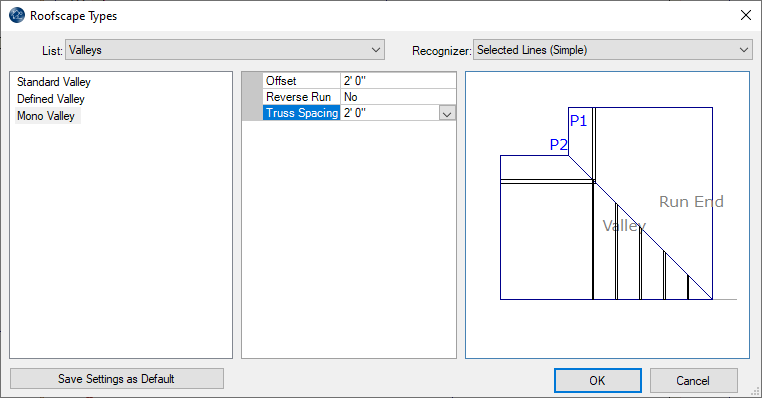Close the Roofscape Types dialog

(x=745, y=15)
